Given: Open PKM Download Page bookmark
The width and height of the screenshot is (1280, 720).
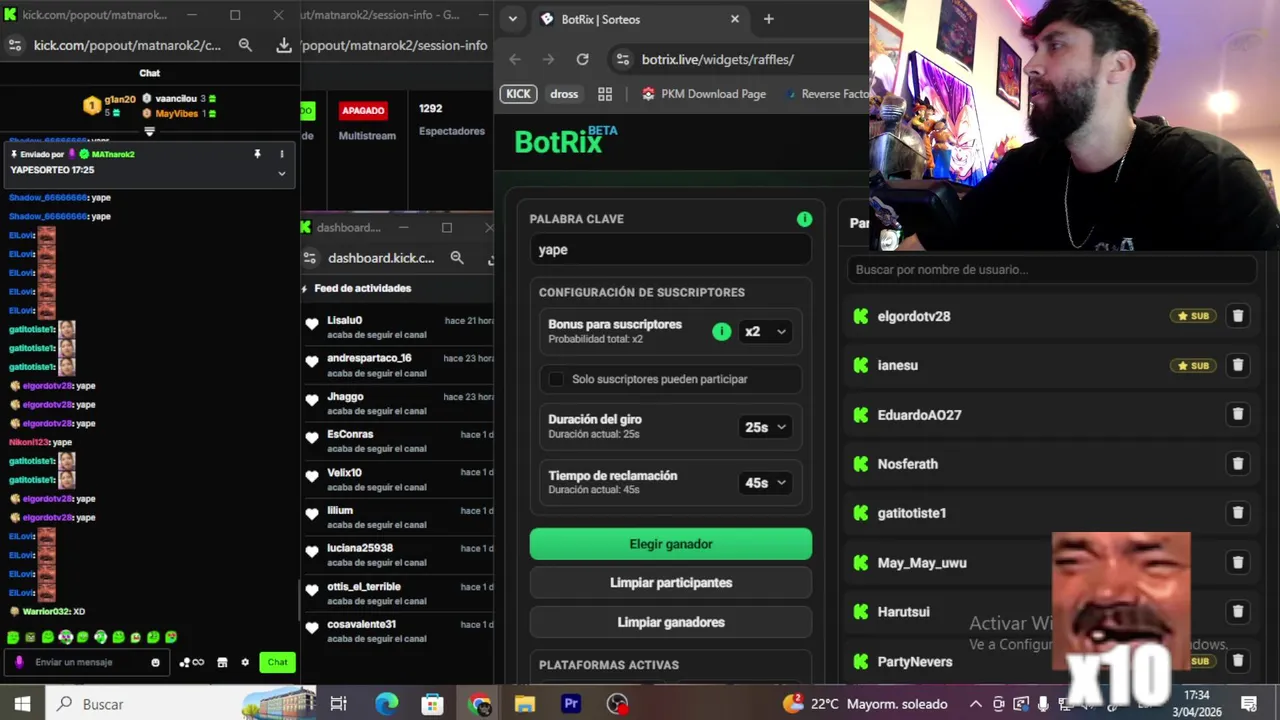Looking at the screenshot, I should tap(704, 94).
